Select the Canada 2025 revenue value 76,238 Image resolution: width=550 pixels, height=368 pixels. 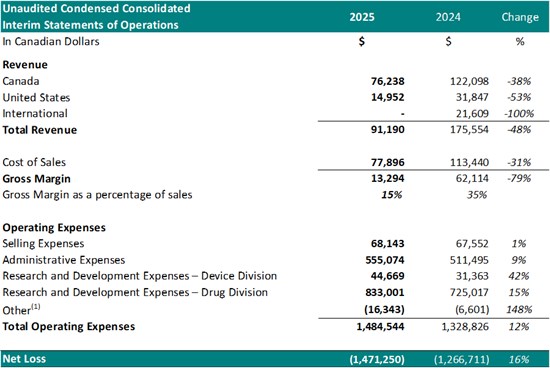tap(388, 81)
